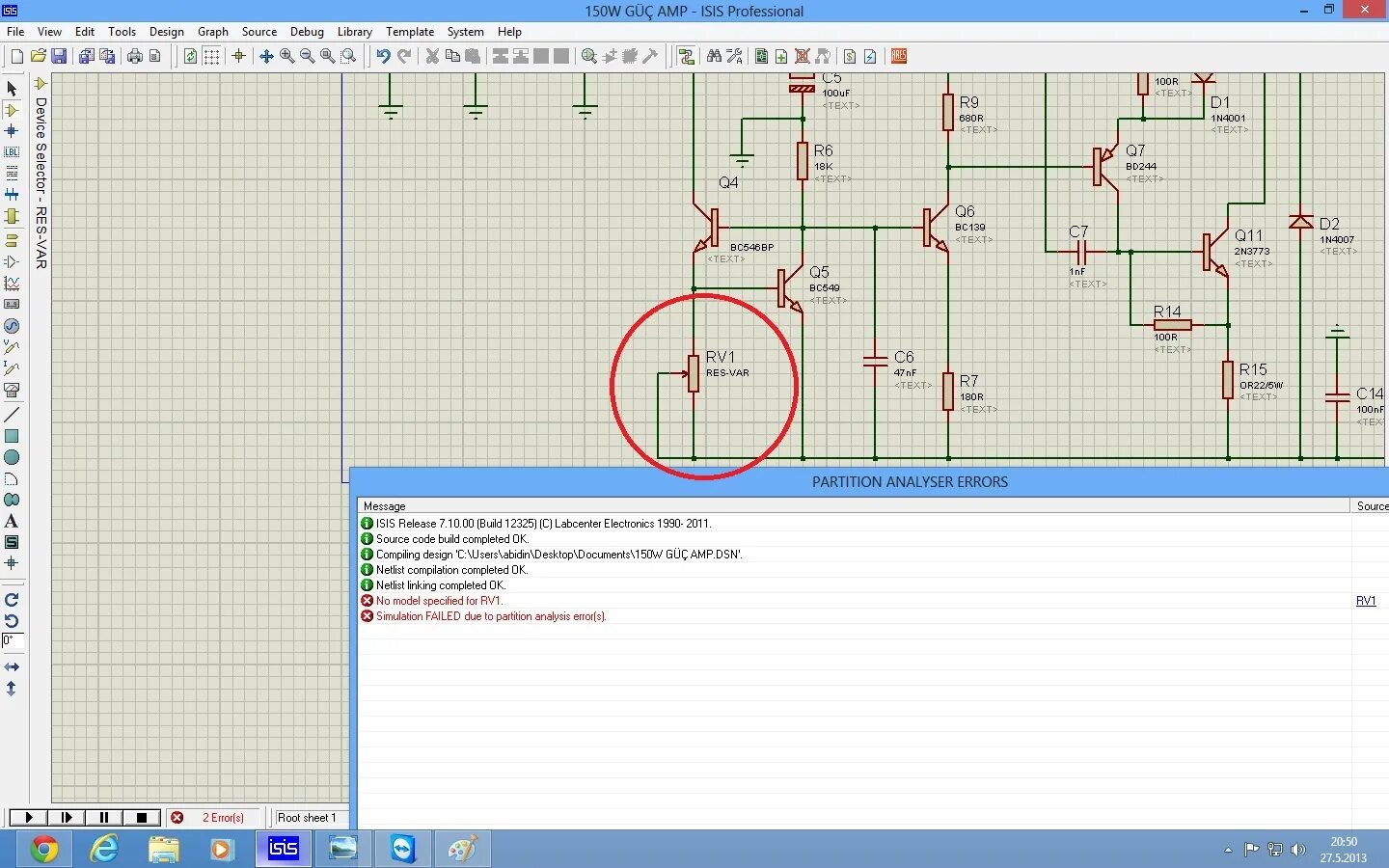Create a new design file
This screenshot has height=868, width=1389.
click(x=16, y=57)
